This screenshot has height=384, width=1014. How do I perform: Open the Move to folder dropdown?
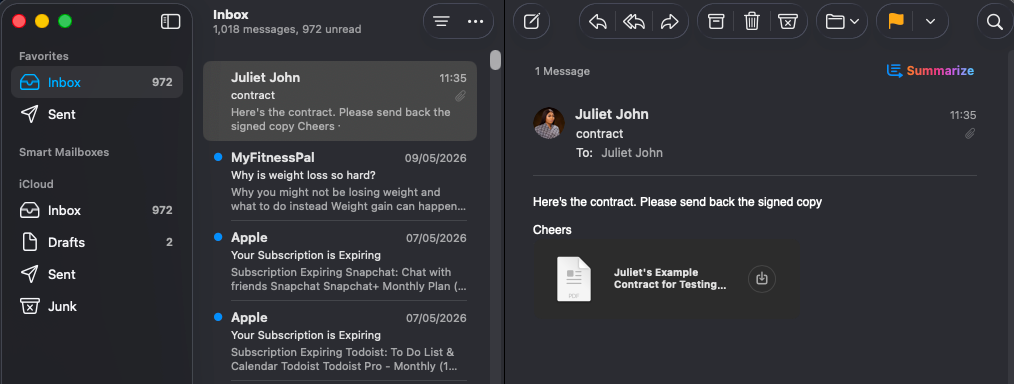[x=842, y=21]
